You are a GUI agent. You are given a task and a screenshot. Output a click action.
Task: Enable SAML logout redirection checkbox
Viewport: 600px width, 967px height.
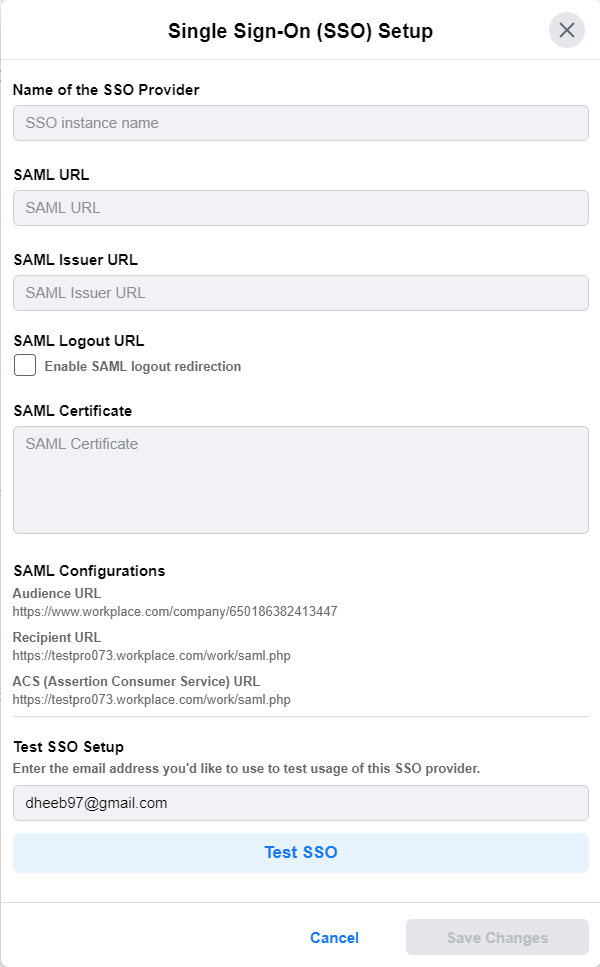25,366
